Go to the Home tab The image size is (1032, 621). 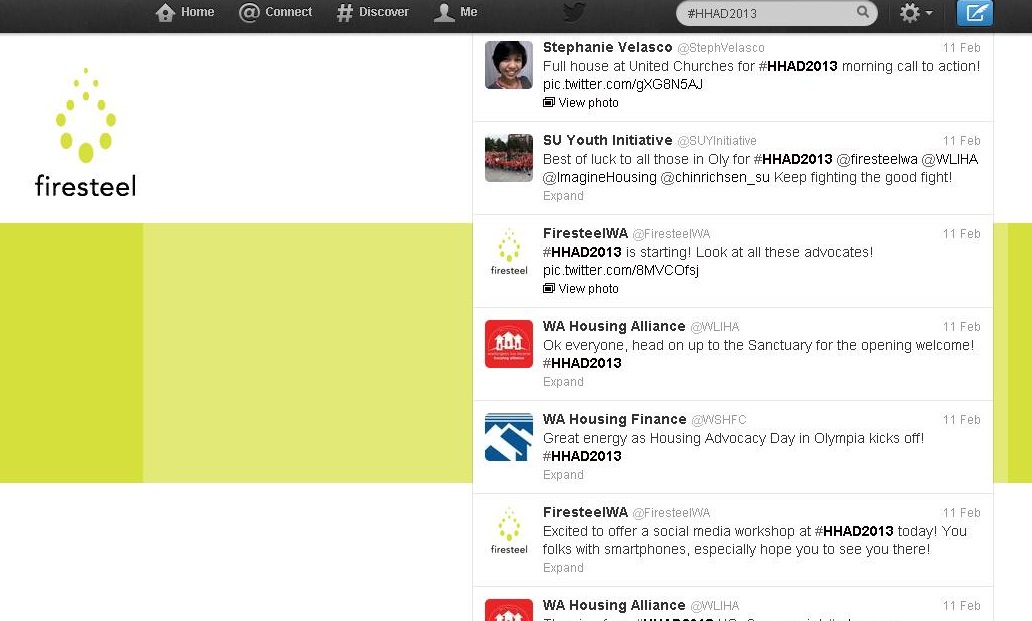(186, 12)
